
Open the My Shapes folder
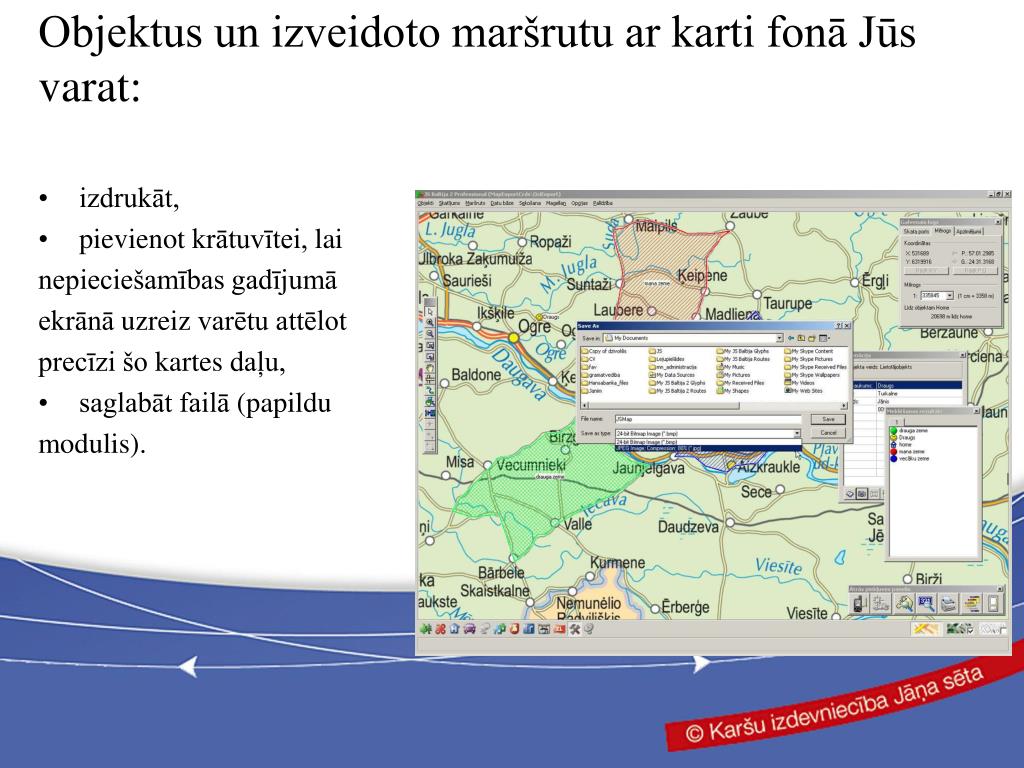click(x=732, y=391)
